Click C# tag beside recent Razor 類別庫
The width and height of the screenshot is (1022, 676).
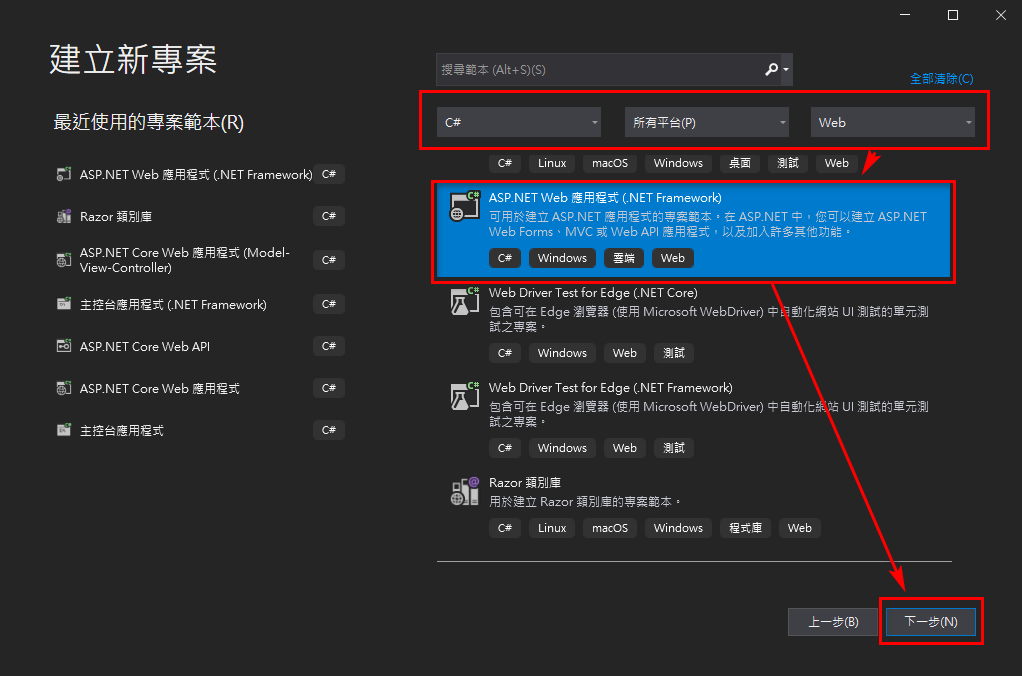pyautogui.click(x=328, y=216)
